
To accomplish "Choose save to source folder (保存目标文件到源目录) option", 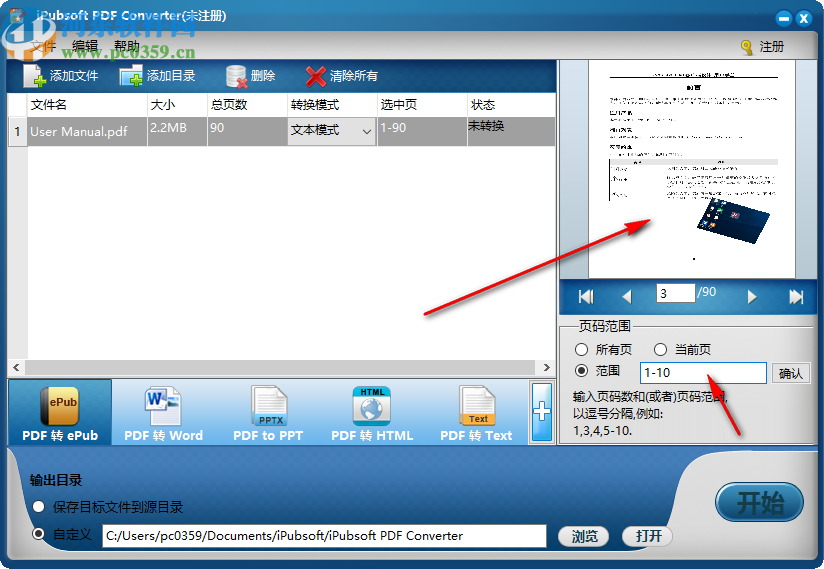I will pos(38,507).
